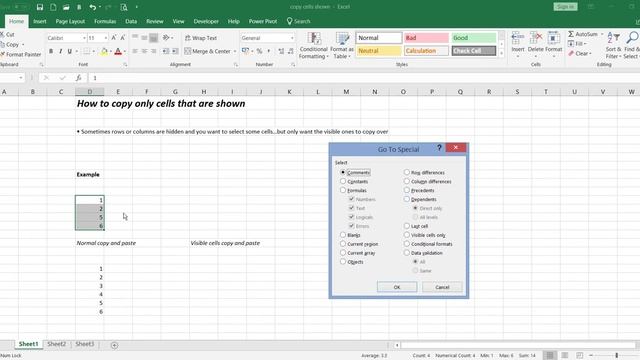The image size is (640, 360).
Task: Select the Objects radio button
Action: tap(343, 262)
